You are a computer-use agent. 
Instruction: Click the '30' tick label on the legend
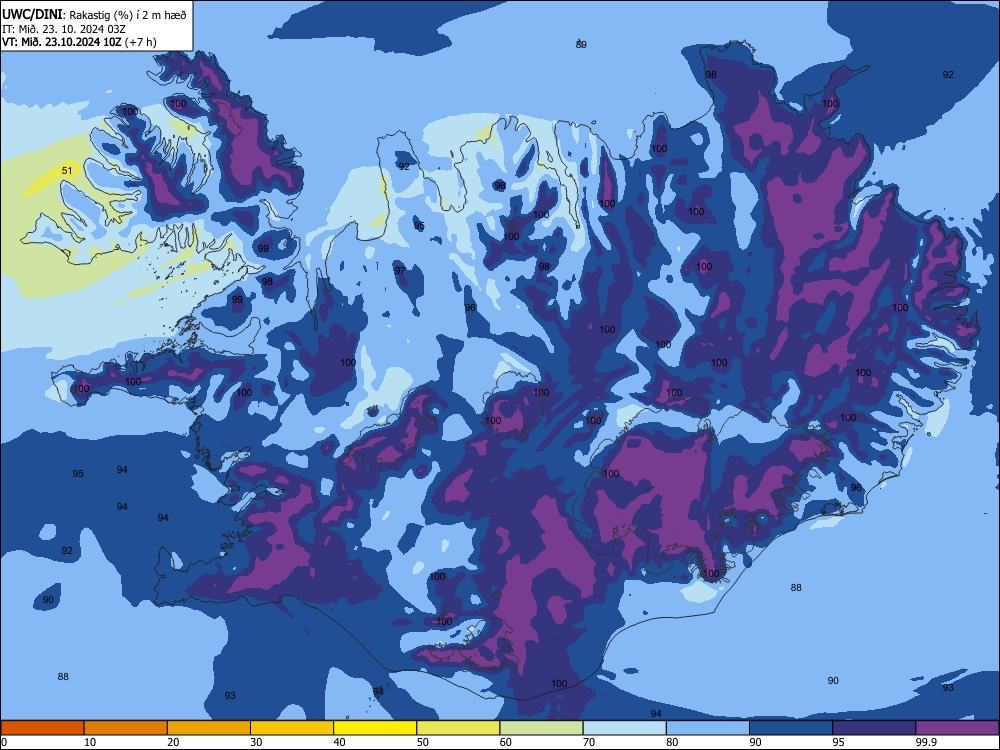(256, 742)
